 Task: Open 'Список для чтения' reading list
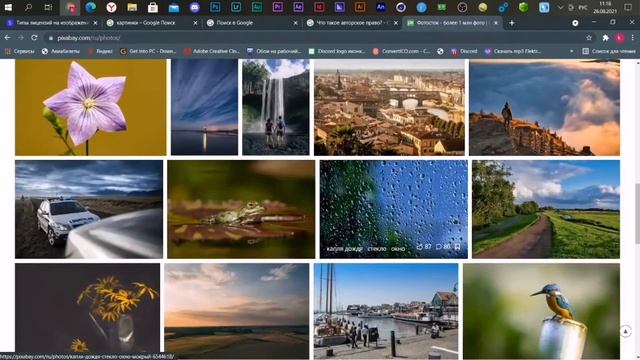[x=609, y=51]
